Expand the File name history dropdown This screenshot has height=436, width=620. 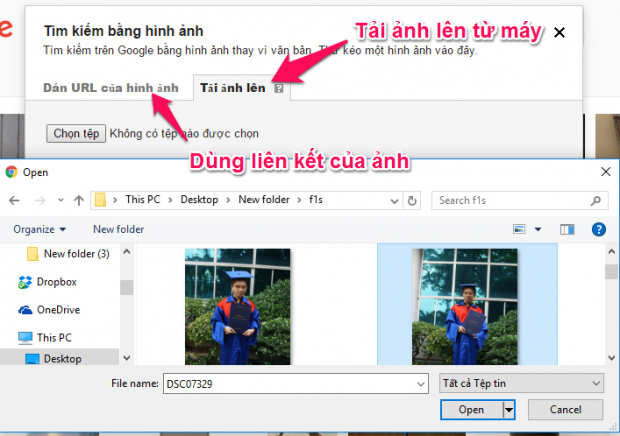420,383
